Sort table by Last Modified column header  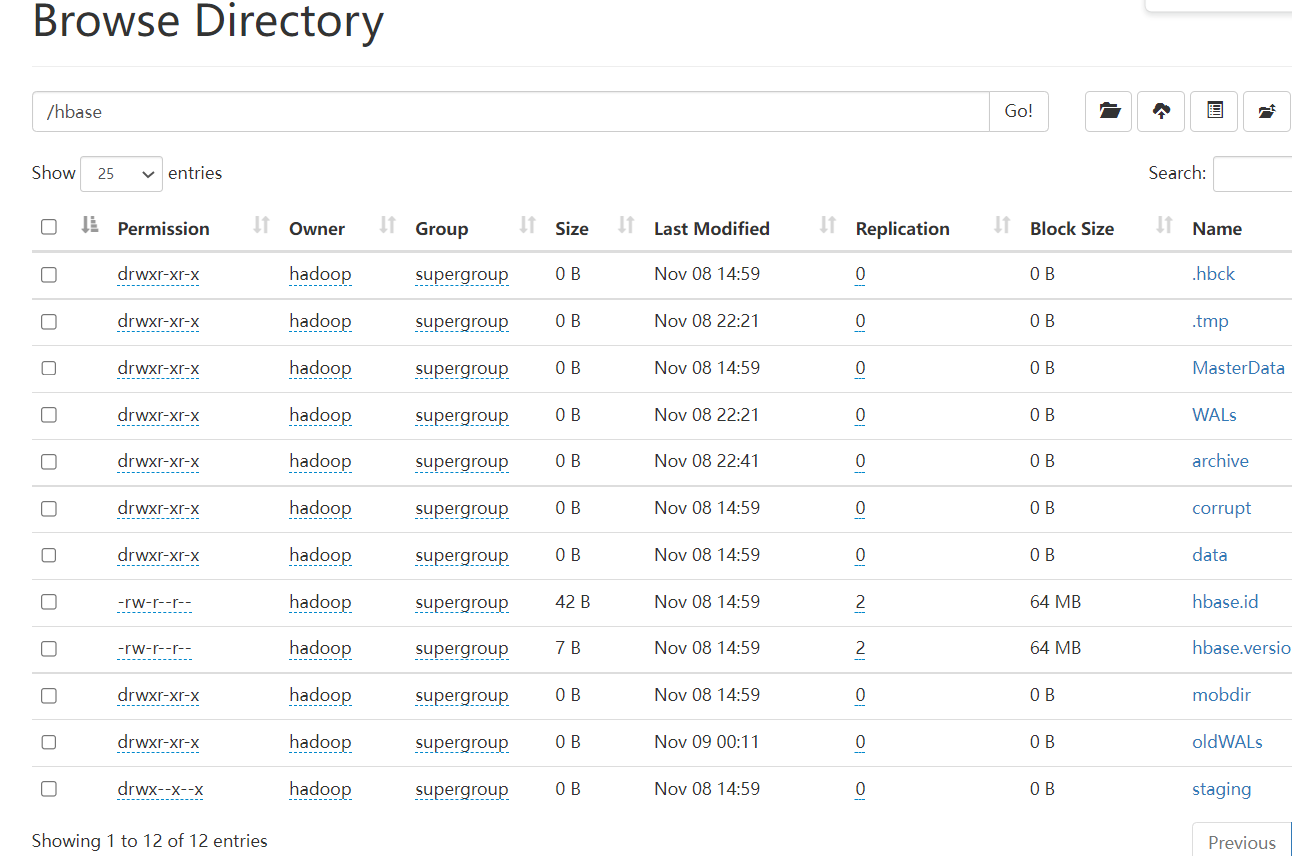711,228
